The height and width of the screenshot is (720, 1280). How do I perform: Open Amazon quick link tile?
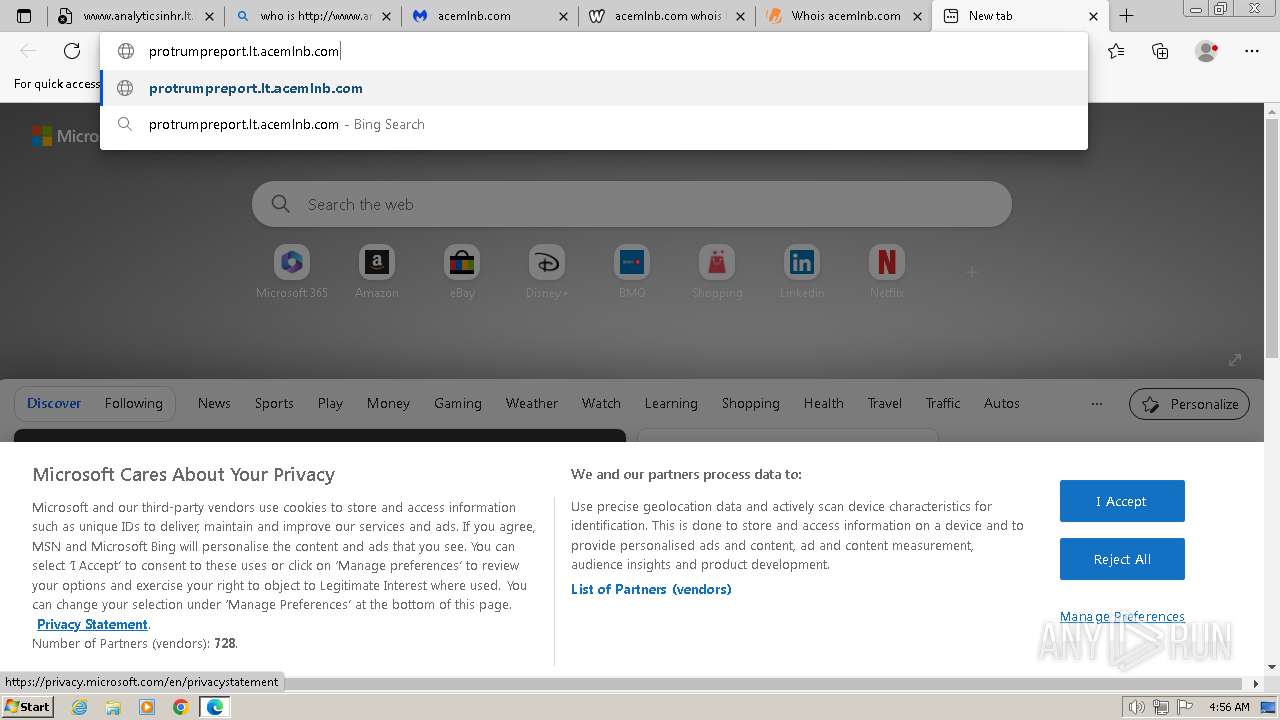[x=377, y=272]
